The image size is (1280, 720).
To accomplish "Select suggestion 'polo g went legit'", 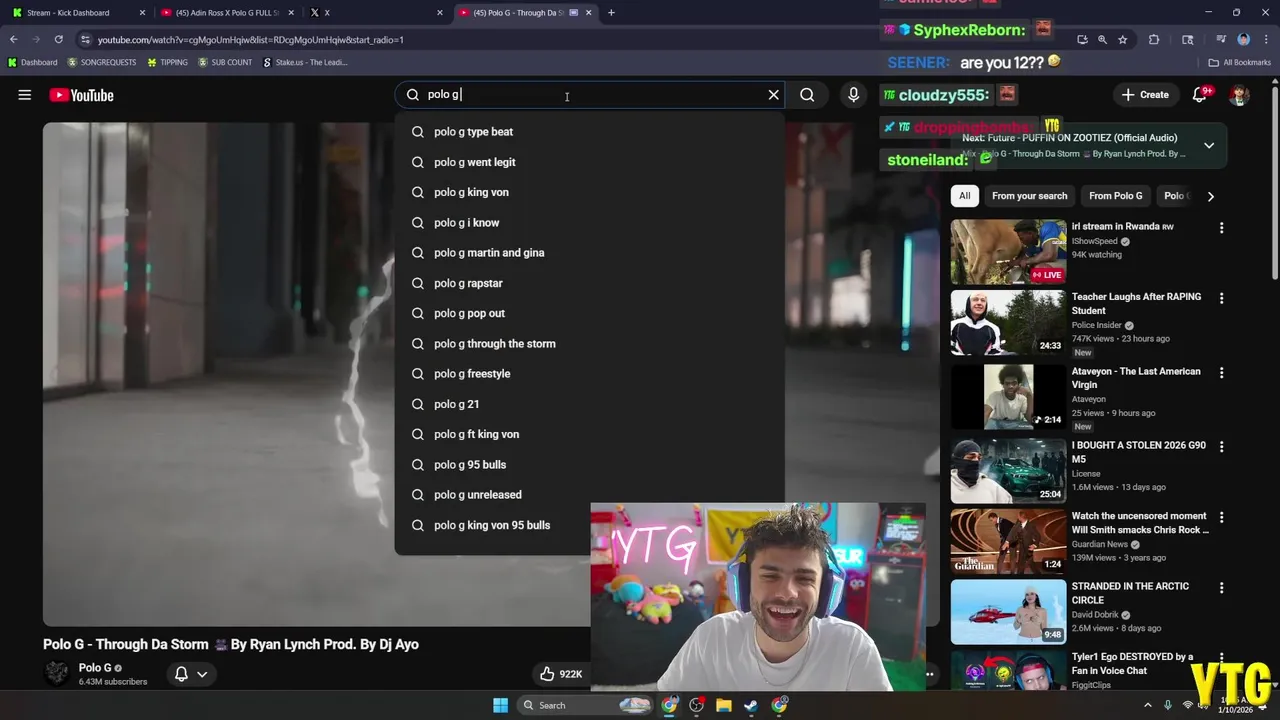I will 590,162.
